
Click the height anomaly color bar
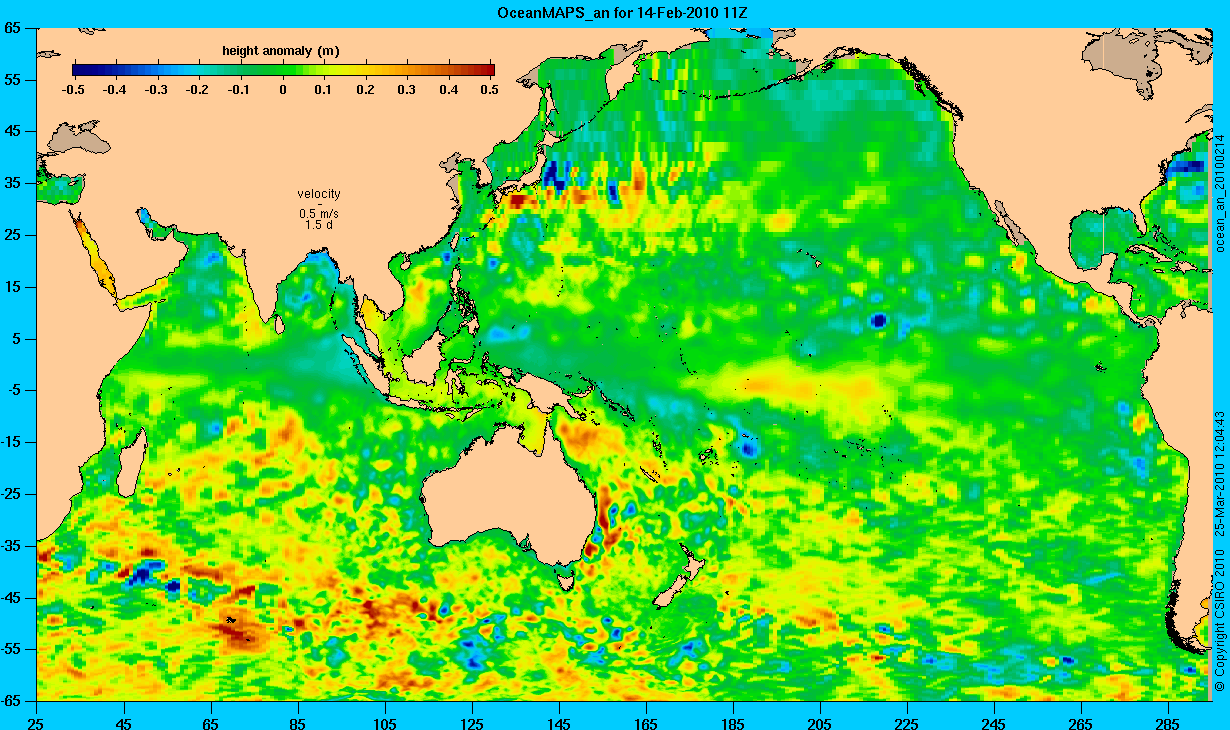click(x=284, y=70)
